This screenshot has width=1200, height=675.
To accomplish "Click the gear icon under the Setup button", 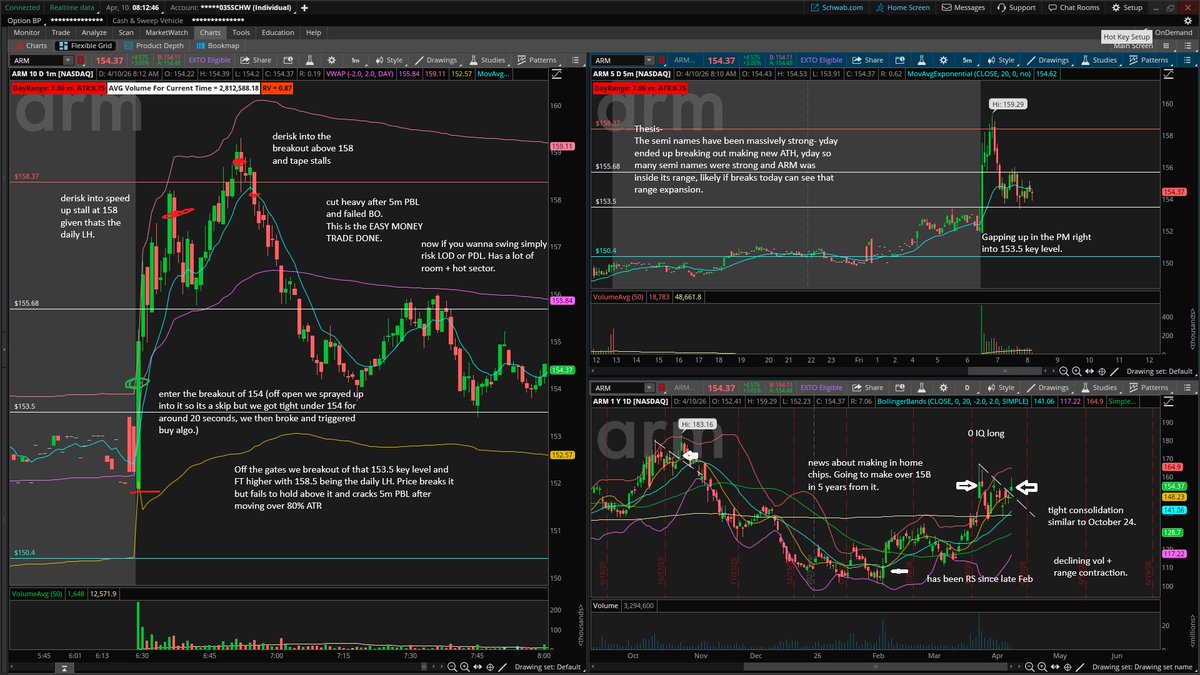I will [1187, 21].
